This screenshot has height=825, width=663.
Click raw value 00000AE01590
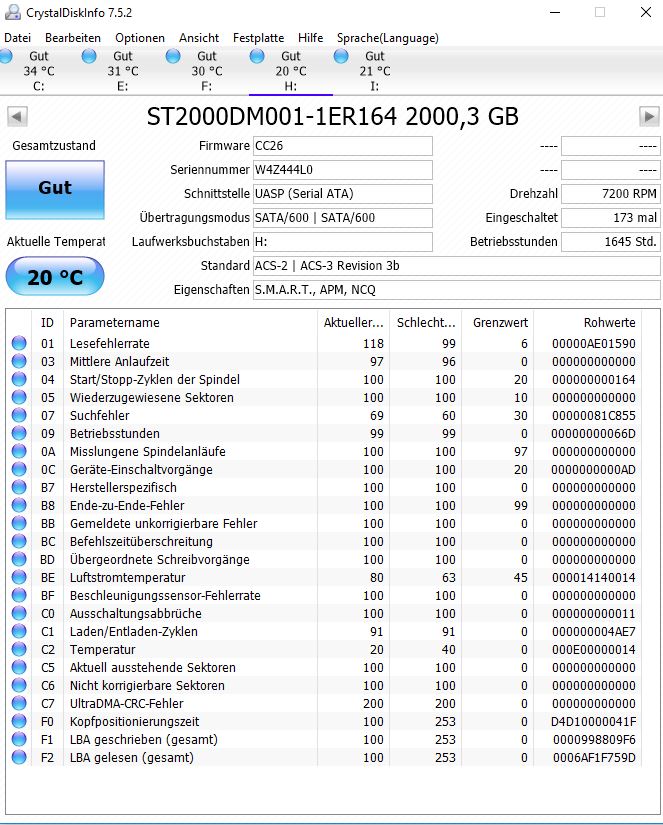[x=594, y=344]
